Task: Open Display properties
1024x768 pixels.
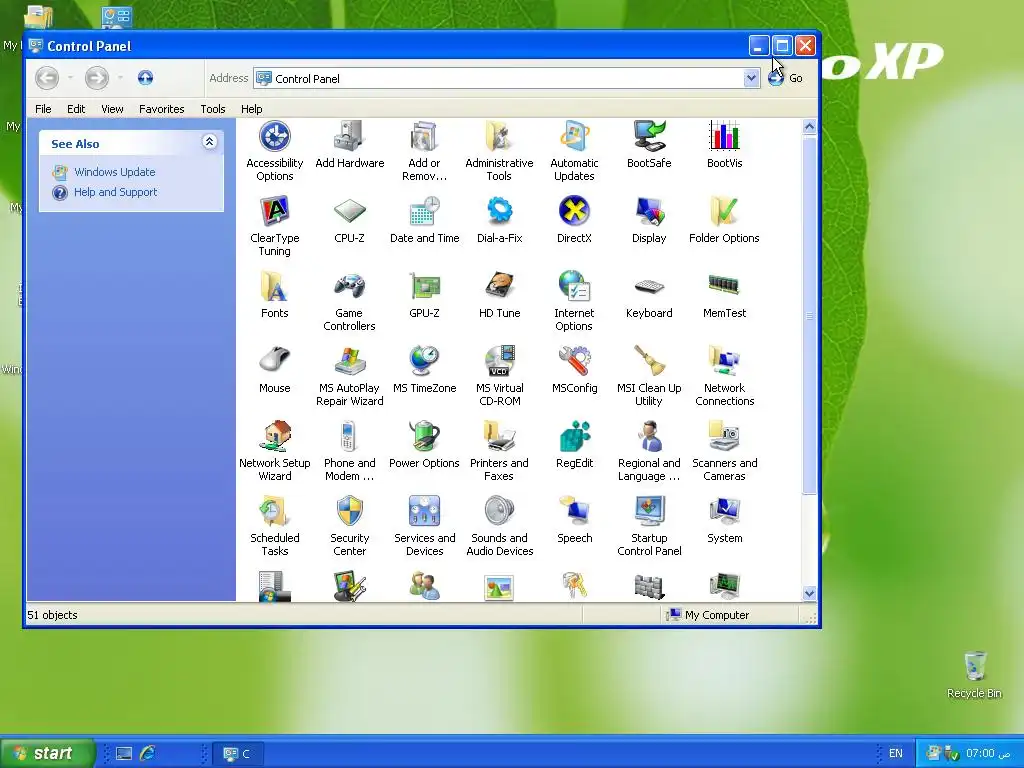Action: coord(648,220)
